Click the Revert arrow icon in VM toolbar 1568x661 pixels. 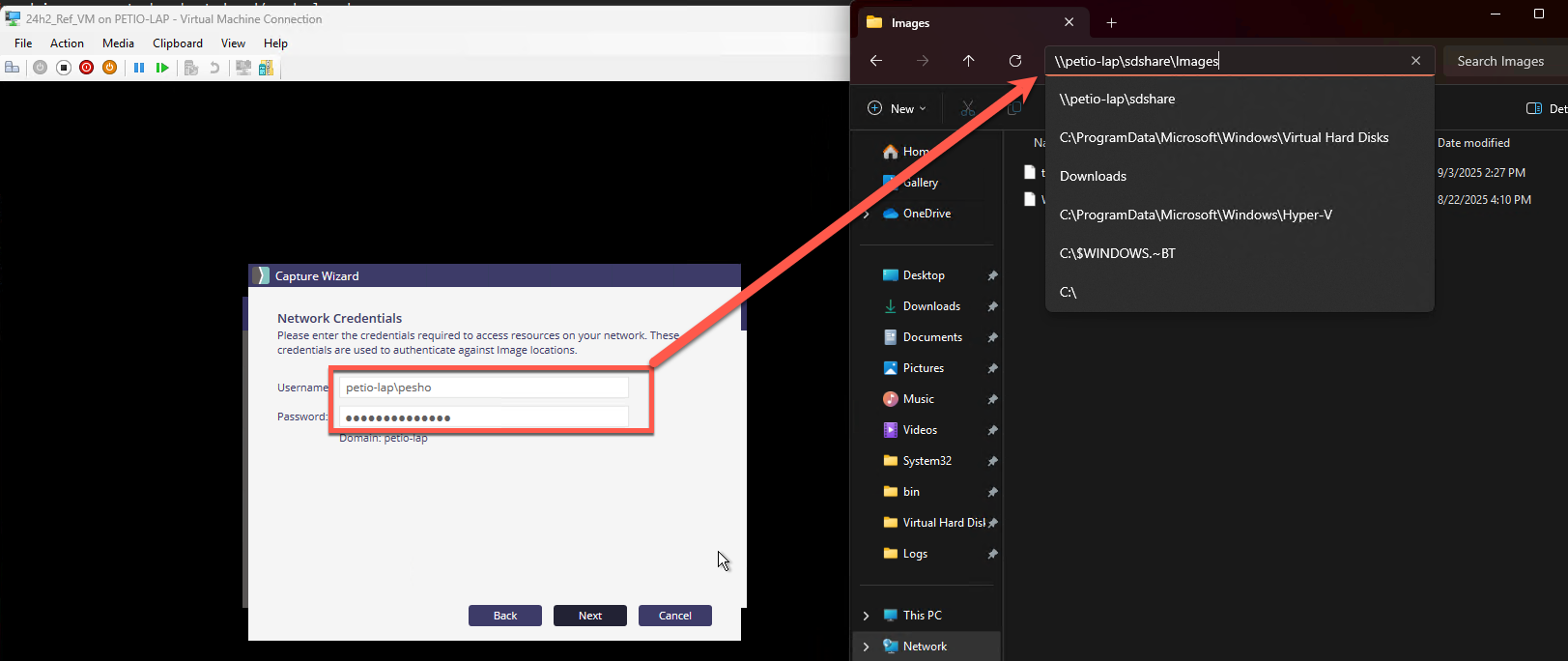click(x=214, y=68)
